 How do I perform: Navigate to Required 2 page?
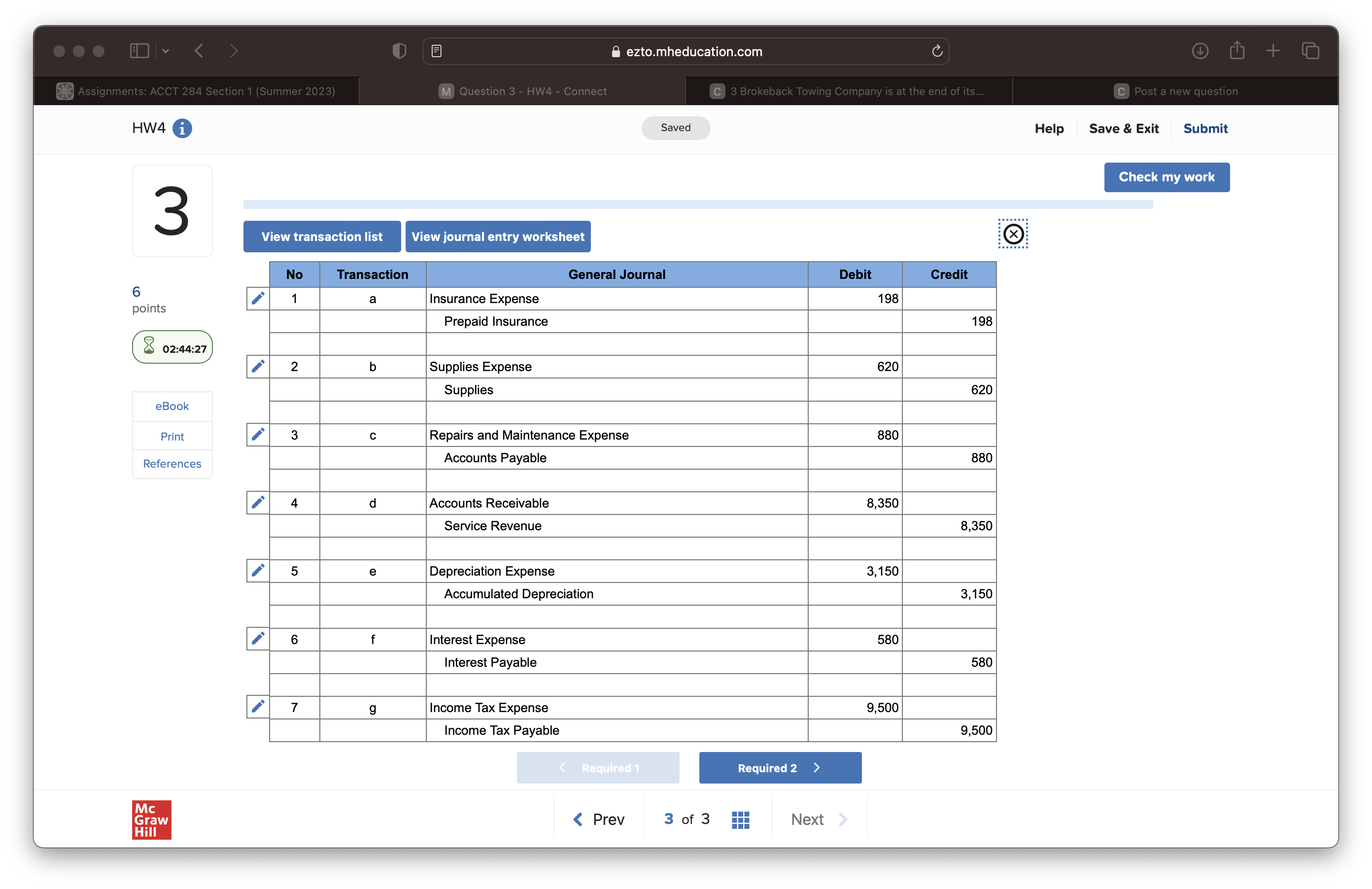pos(779,767)
